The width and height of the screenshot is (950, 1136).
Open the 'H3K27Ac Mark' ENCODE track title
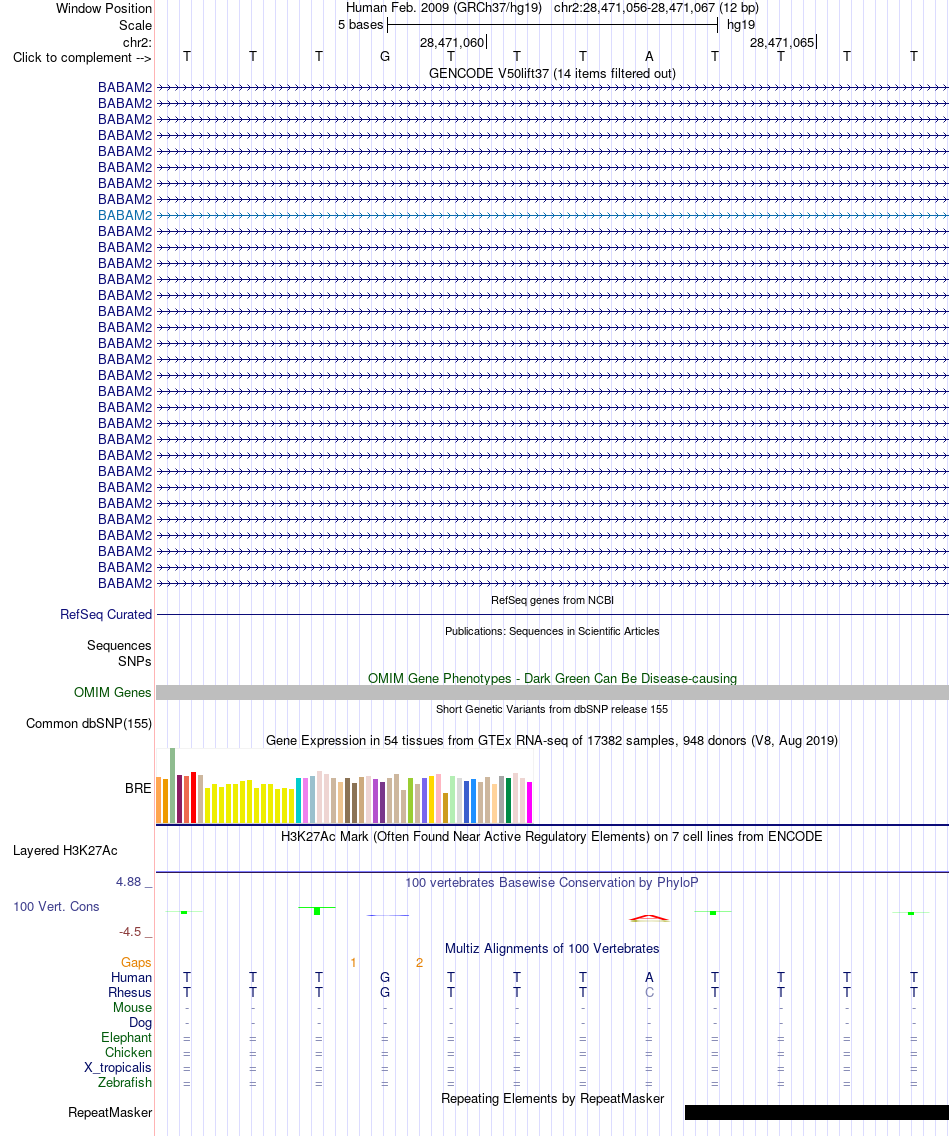(552, 837)
